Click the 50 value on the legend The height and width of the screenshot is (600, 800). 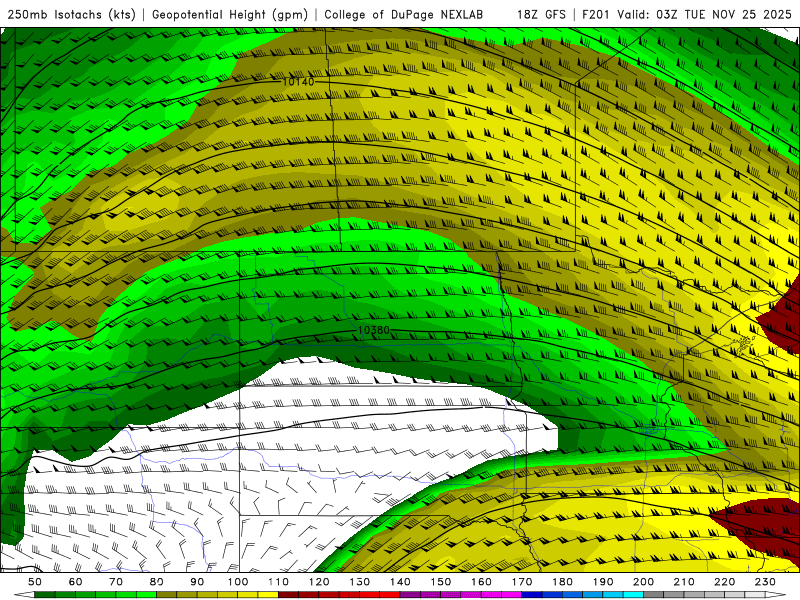click(35, 582)
